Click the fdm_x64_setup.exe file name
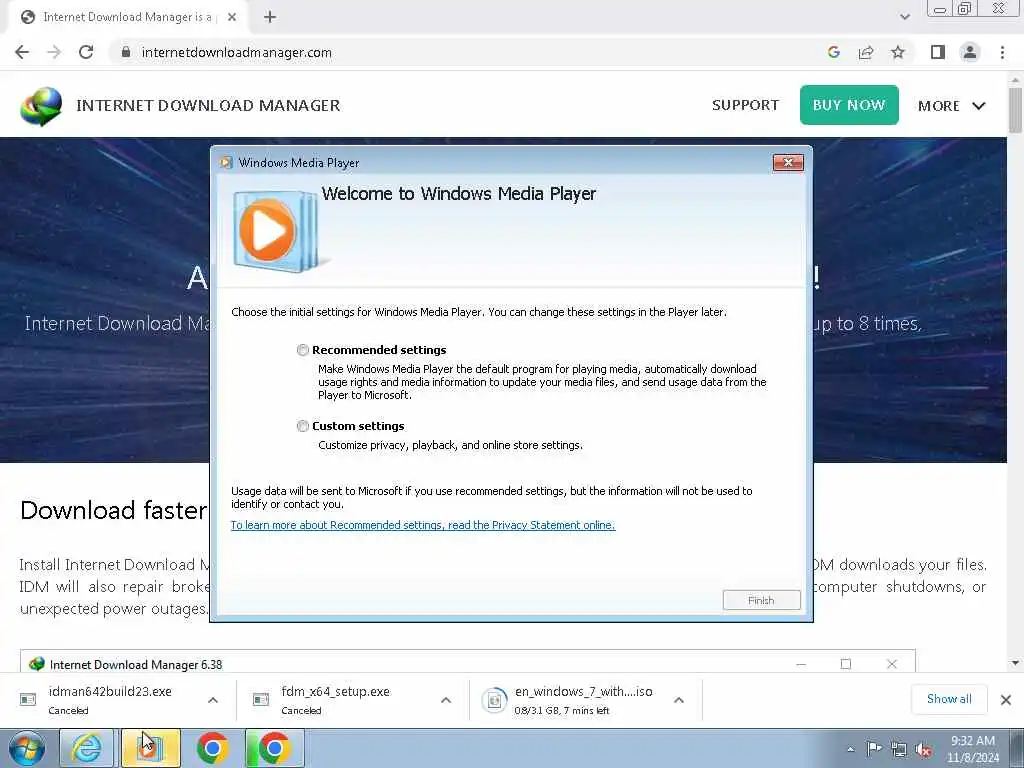This screenshot has width=1024, height=768. 335,692
